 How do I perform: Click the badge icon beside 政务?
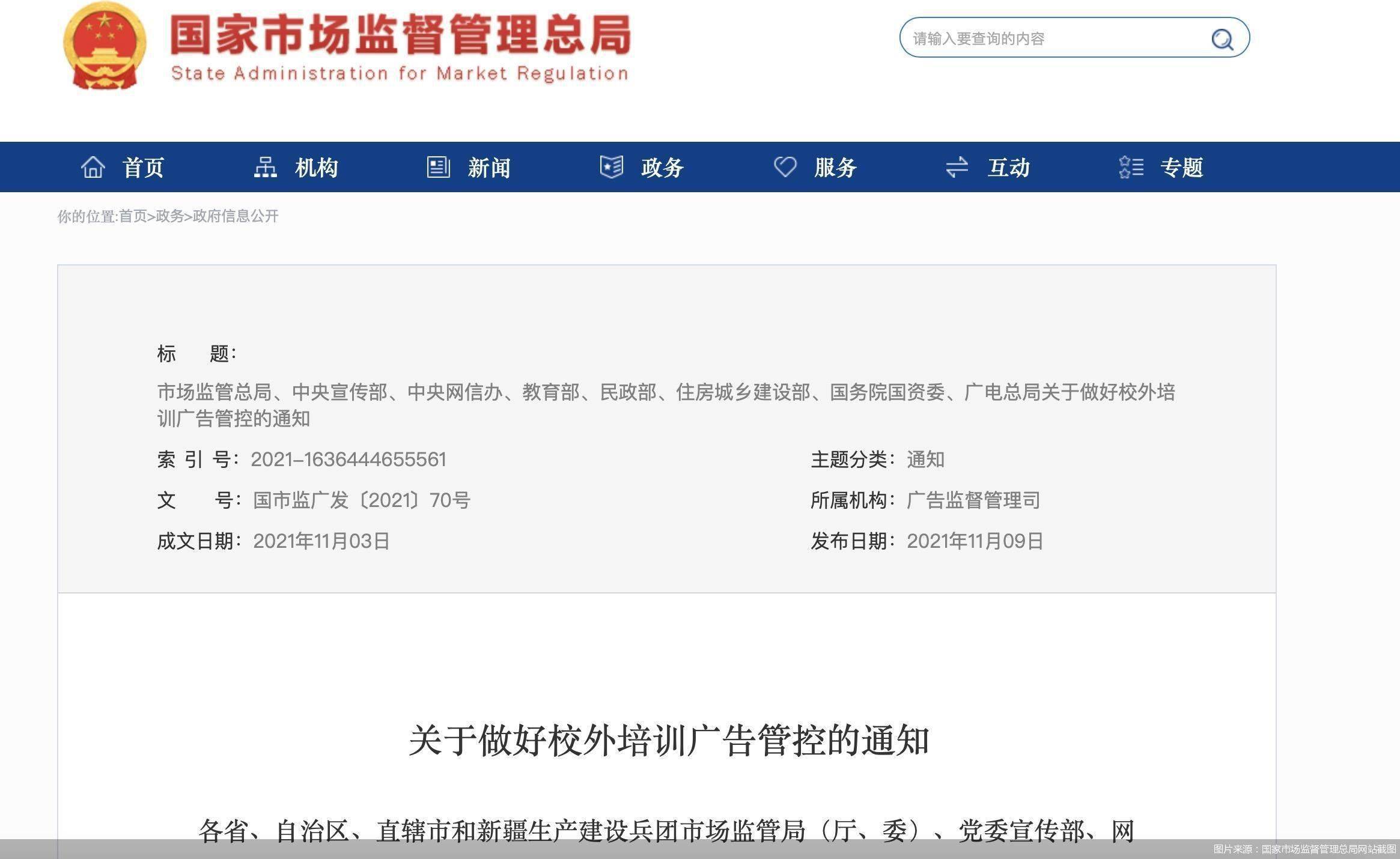(611, 167)
